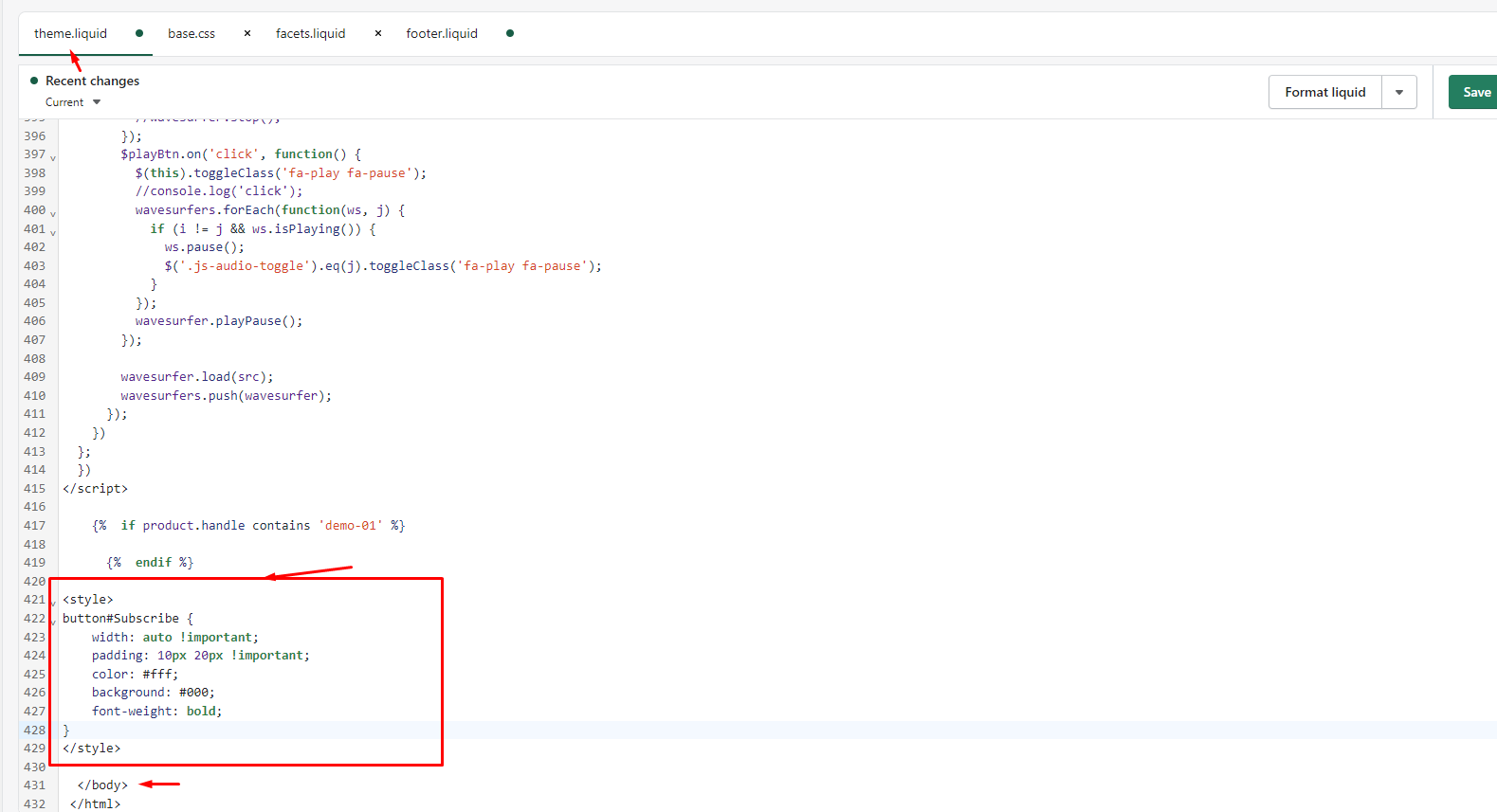The width and height of the screenshot is (1497, 812).
Task: Click the $playBtn.on('click') code line
Action: click(x=241, y=154)
